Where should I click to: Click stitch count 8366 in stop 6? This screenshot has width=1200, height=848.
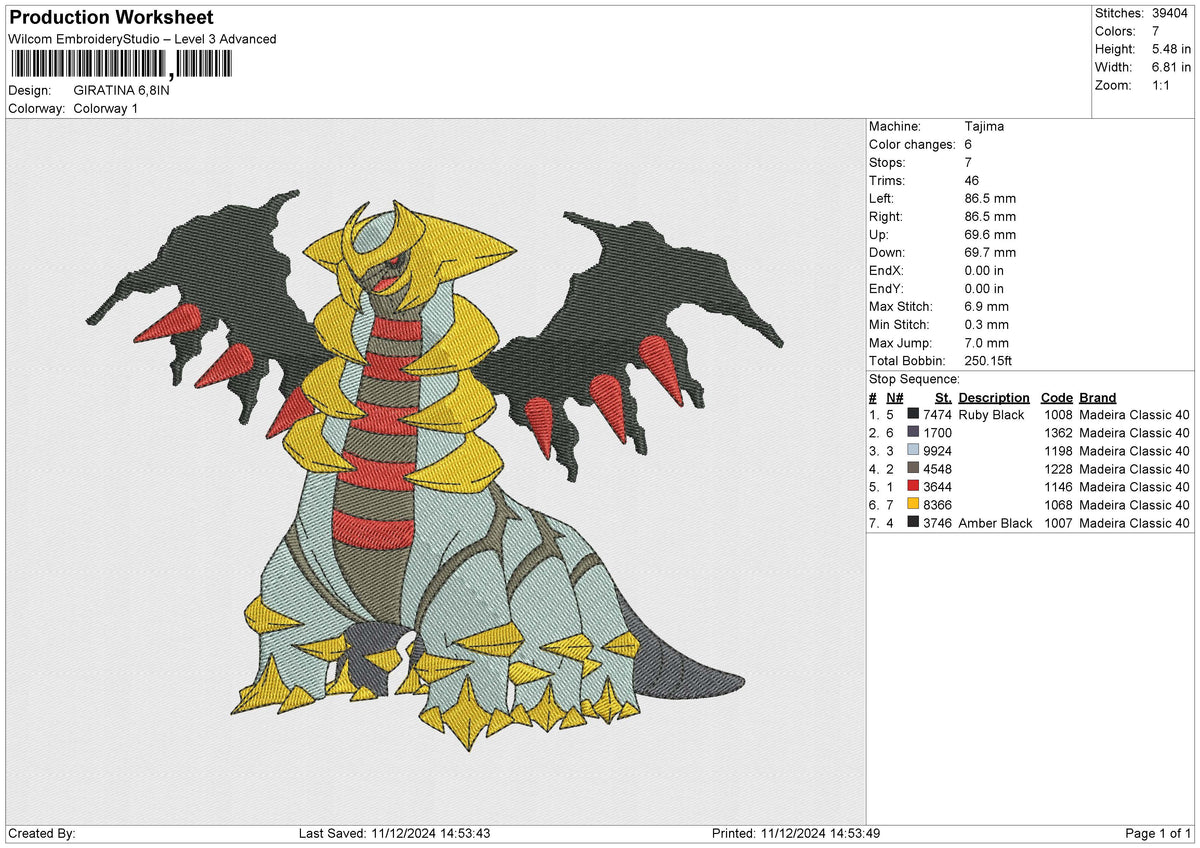pos(937,505)
